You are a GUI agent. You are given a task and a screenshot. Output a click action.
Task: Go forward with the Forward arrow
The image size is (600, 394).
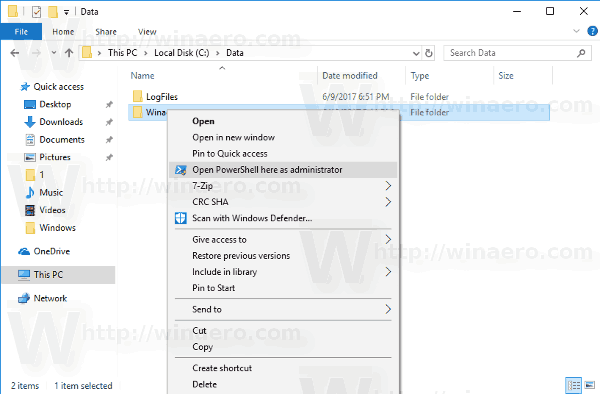click(36, 53)
